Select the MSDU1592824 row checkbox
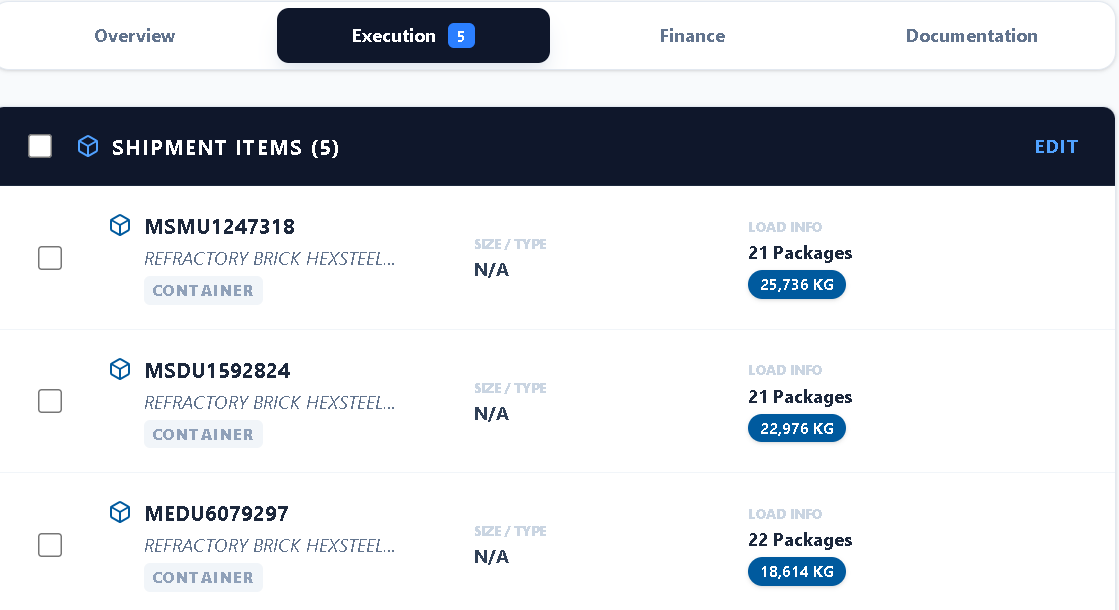1119x610 pixels. [50, 401]
